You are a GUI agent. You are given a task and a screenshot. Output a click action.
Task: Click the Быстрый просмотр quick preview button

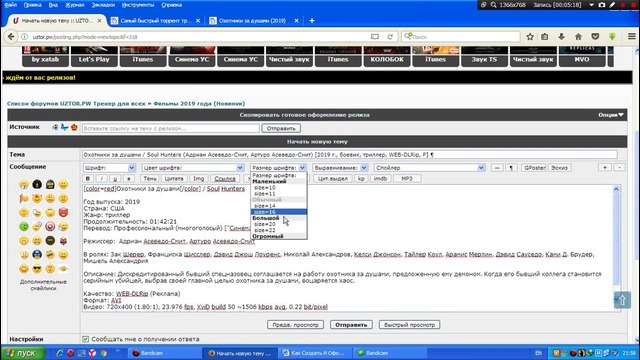(x=409, y=324)
